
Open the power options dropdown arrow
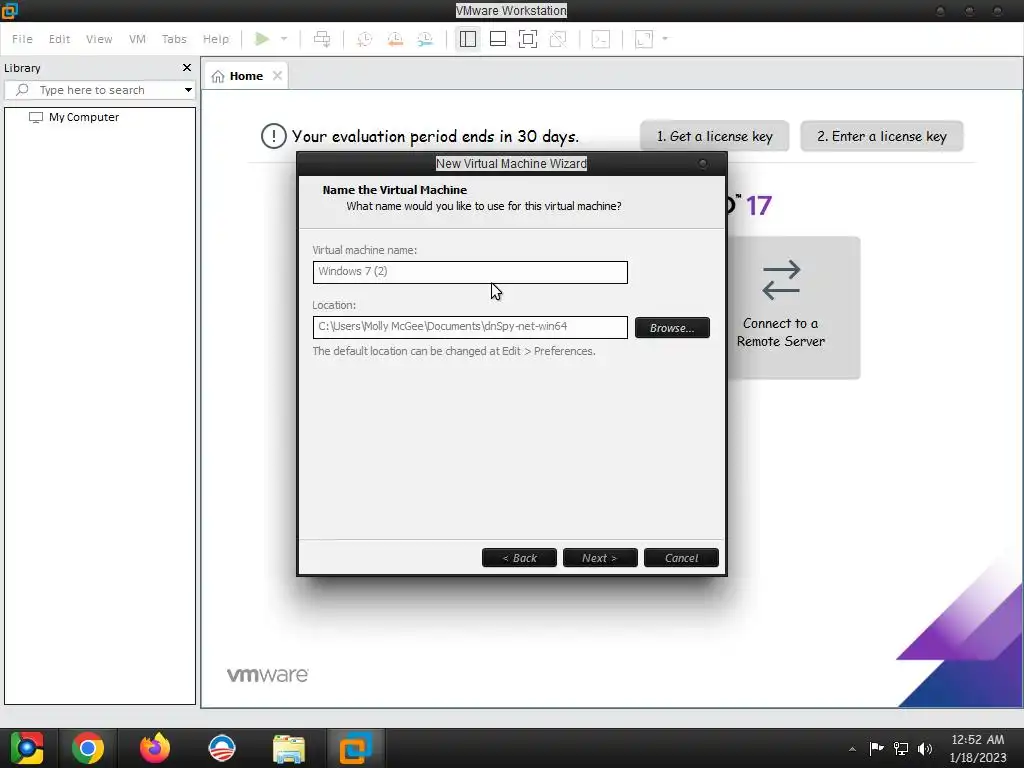coord(284,39)
